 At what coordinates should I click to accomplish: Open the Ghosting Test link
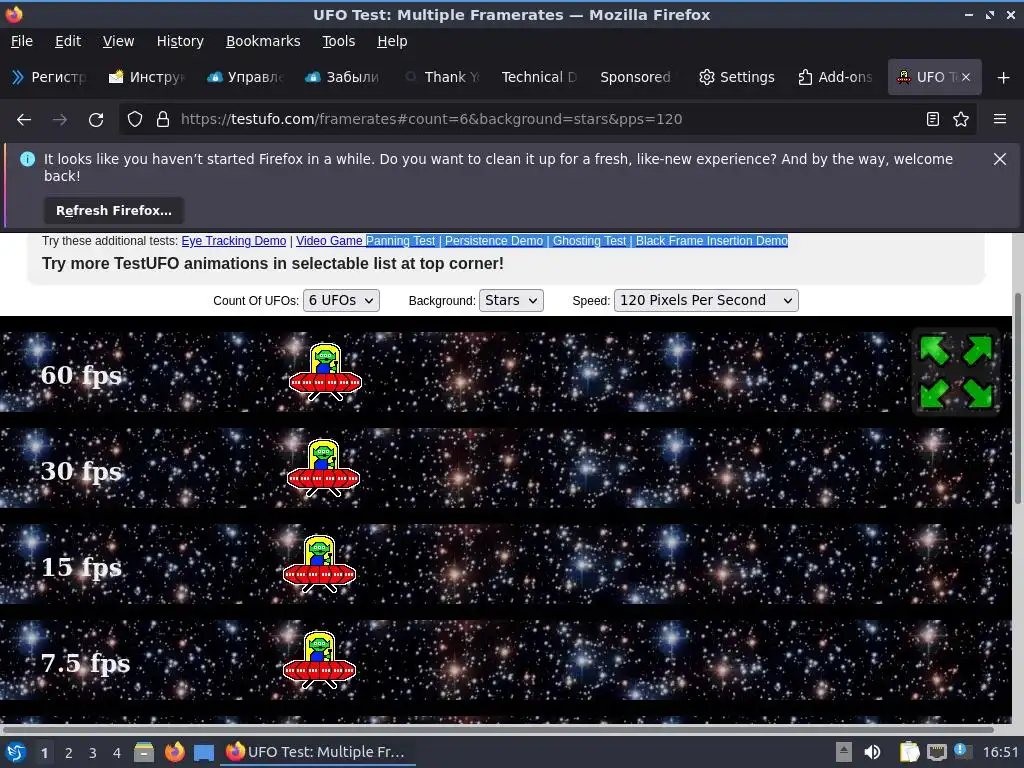(589, 241)
